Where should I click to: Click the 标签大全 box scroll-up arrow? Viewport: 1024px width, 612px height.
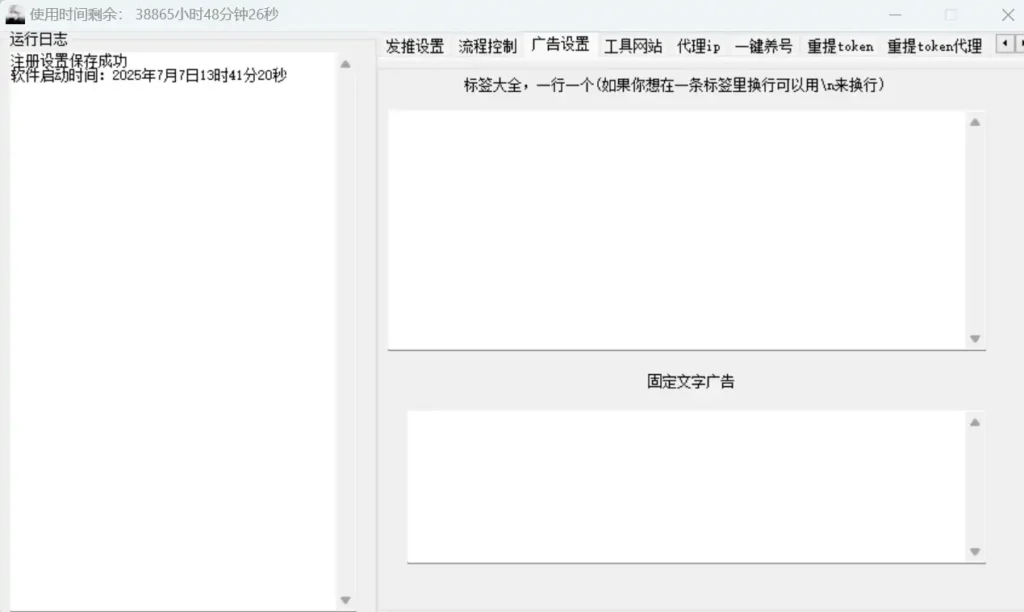point(975,122)
